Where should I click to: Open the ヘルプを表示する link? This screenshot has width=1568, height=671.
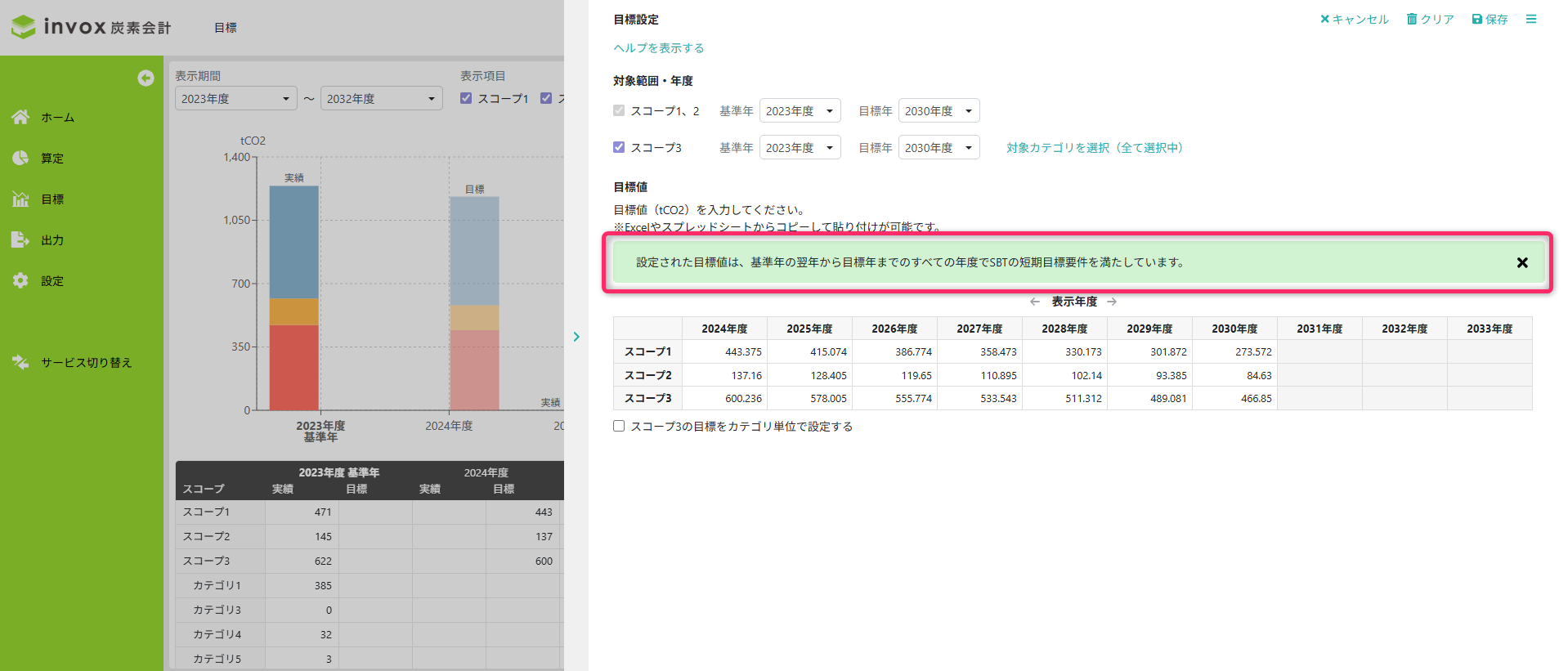(x=658, y=47)
